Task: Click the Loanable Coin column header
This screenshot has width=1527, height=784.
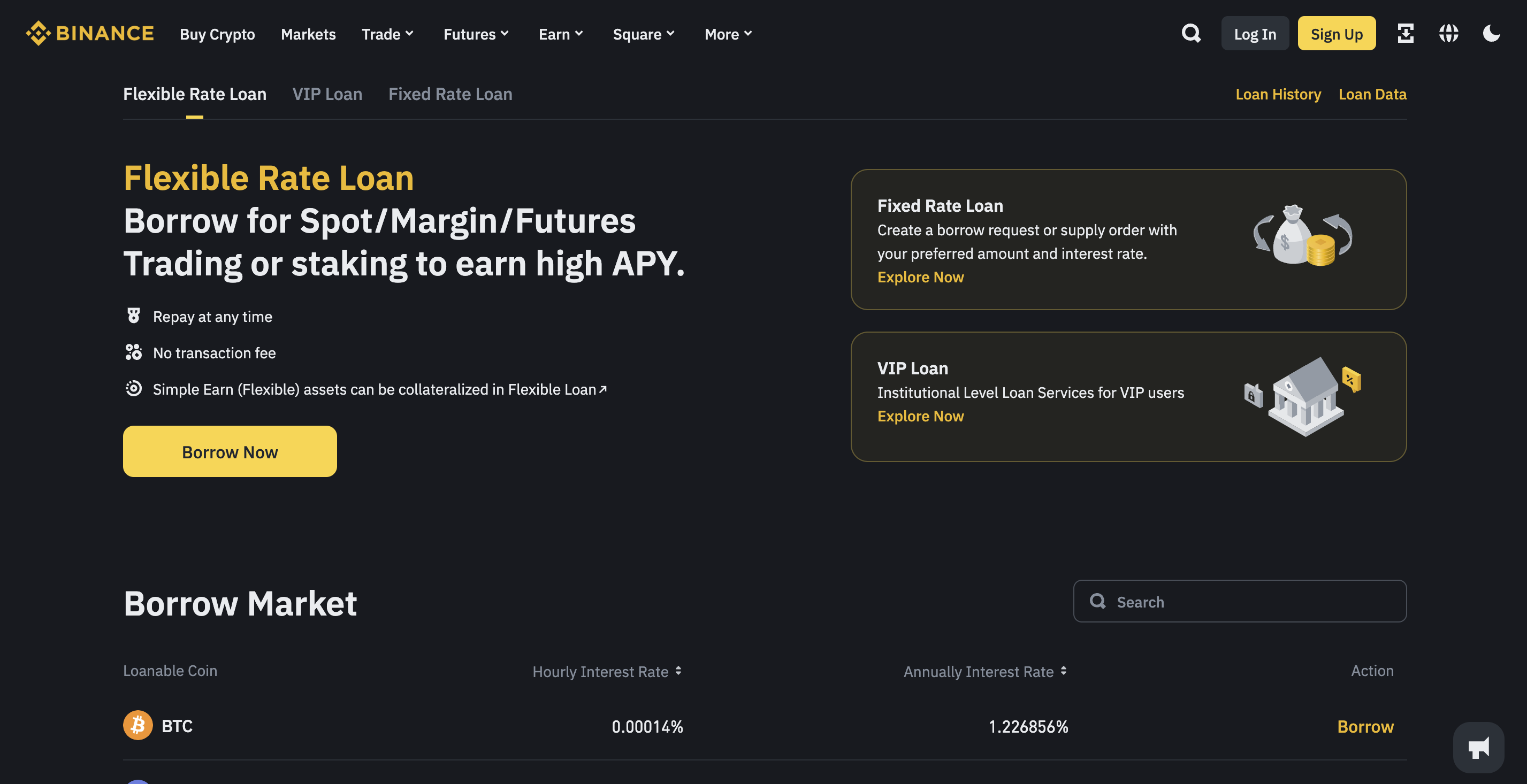Action: [x=170, y=670]
